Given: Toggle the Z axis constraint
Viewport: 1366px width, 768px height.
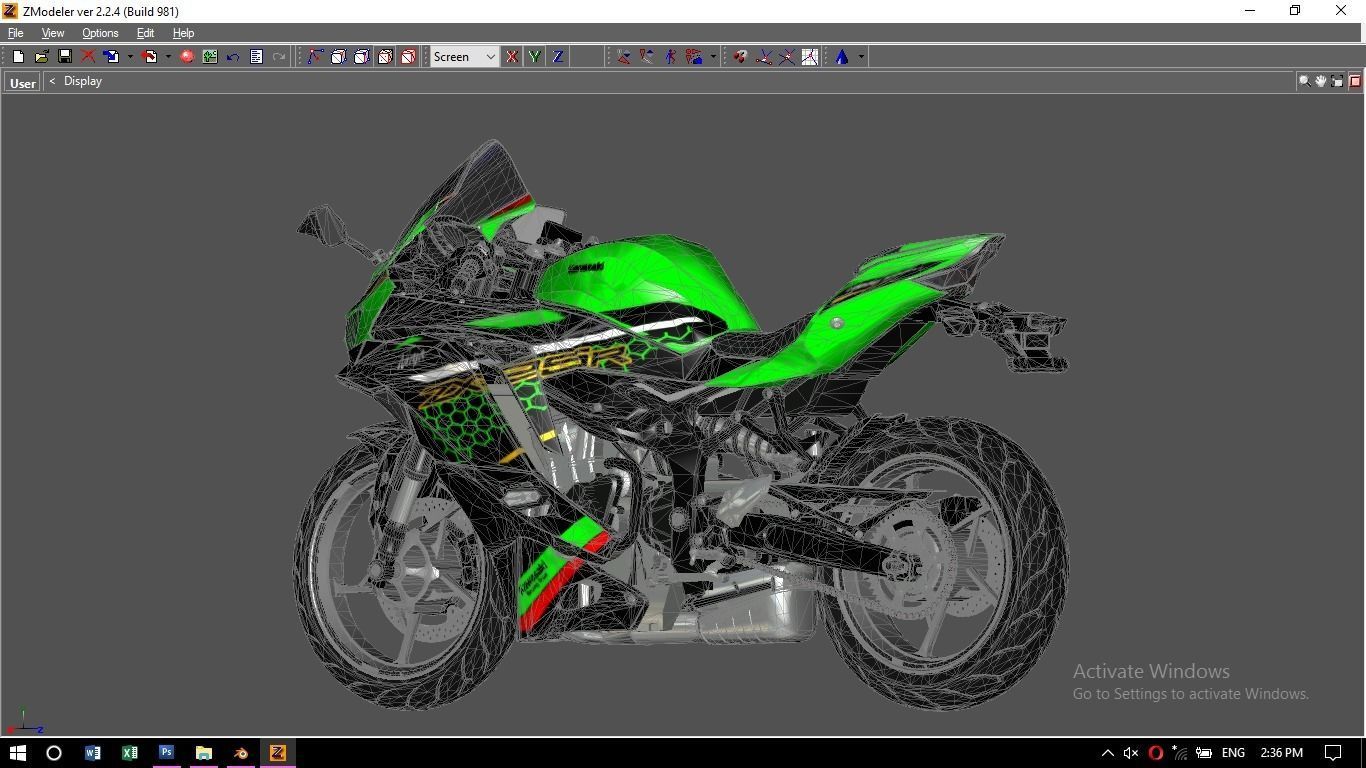Looking at the screenshot, I should (x=558, y=57).
